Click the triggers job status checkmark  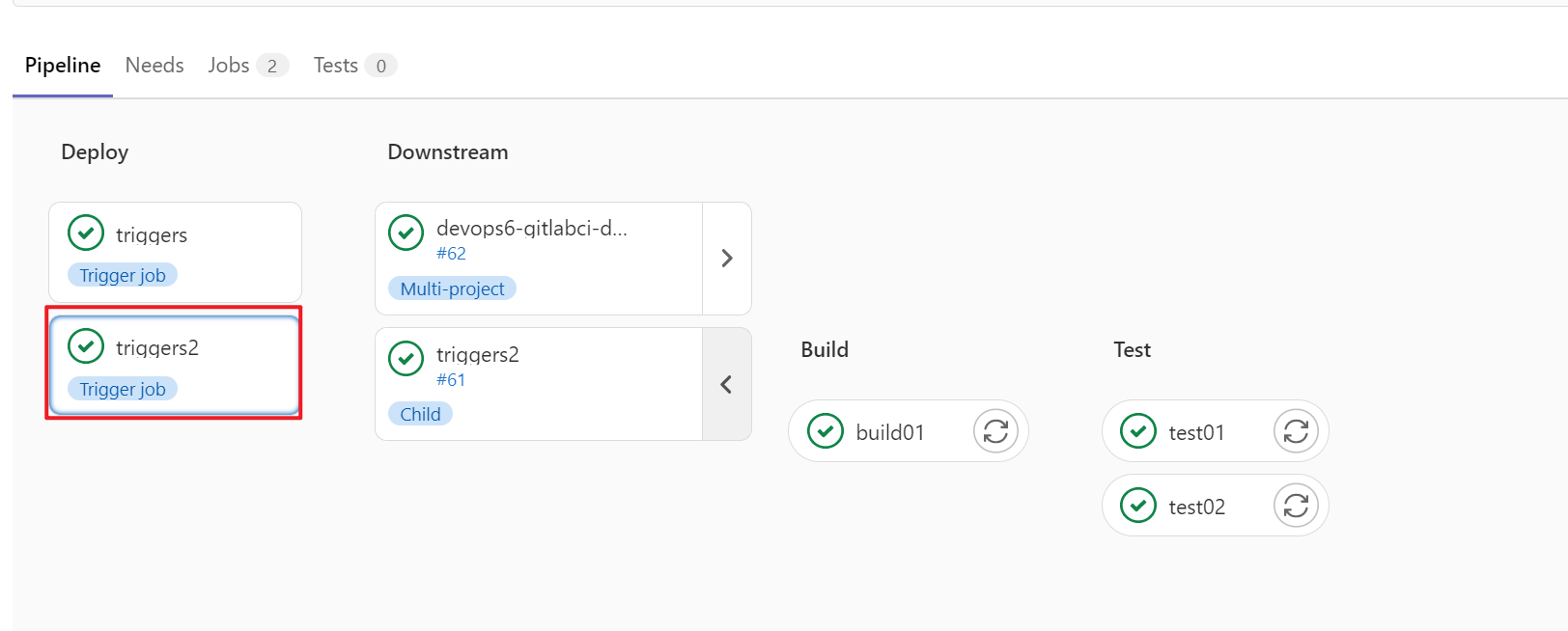(86, 233)
